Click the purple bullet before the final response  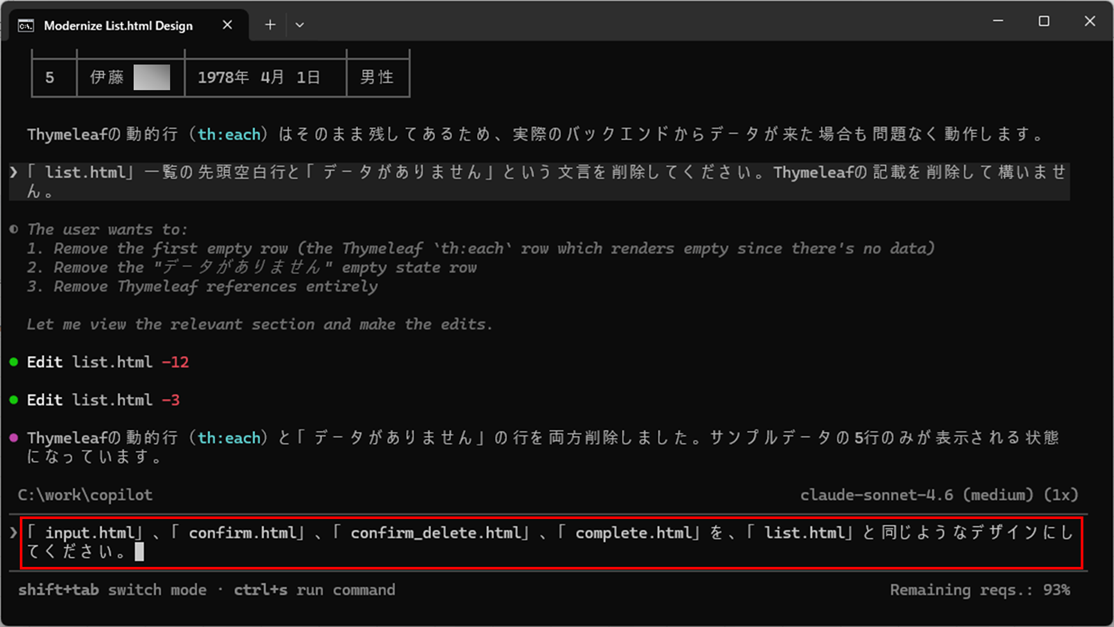click(14, 438)
